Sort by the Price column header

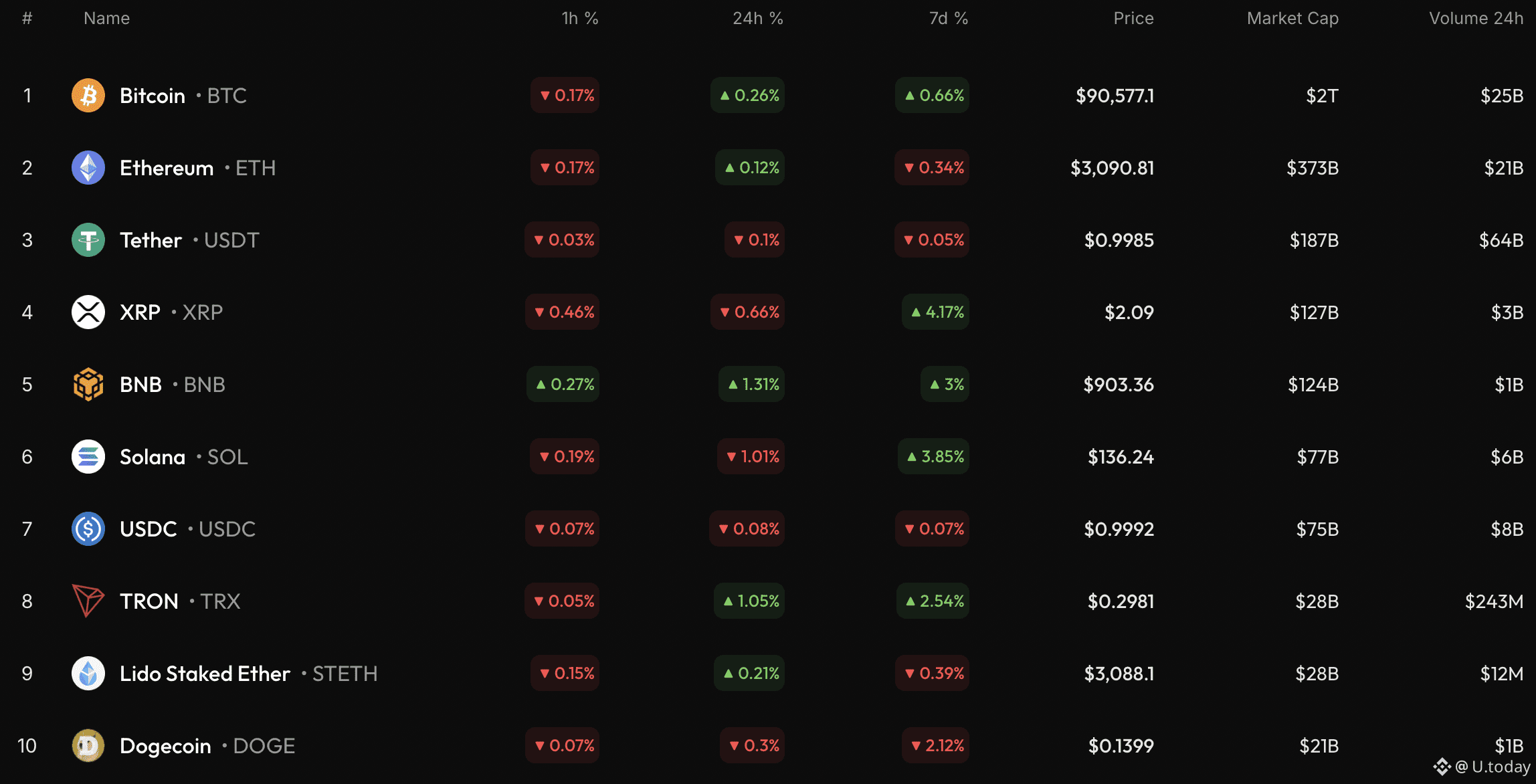click(1133, 18)
